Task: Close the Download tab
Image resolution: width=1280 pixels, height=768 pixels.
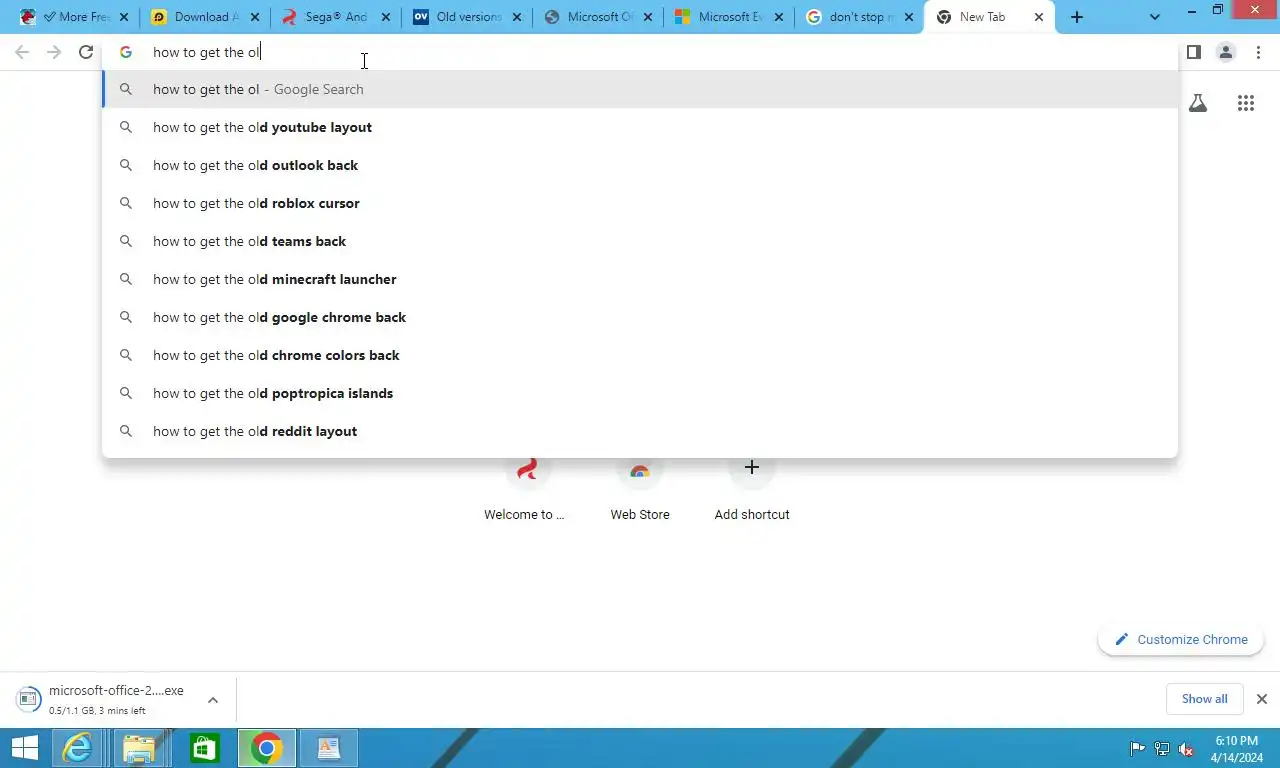Action: [255, 17]
